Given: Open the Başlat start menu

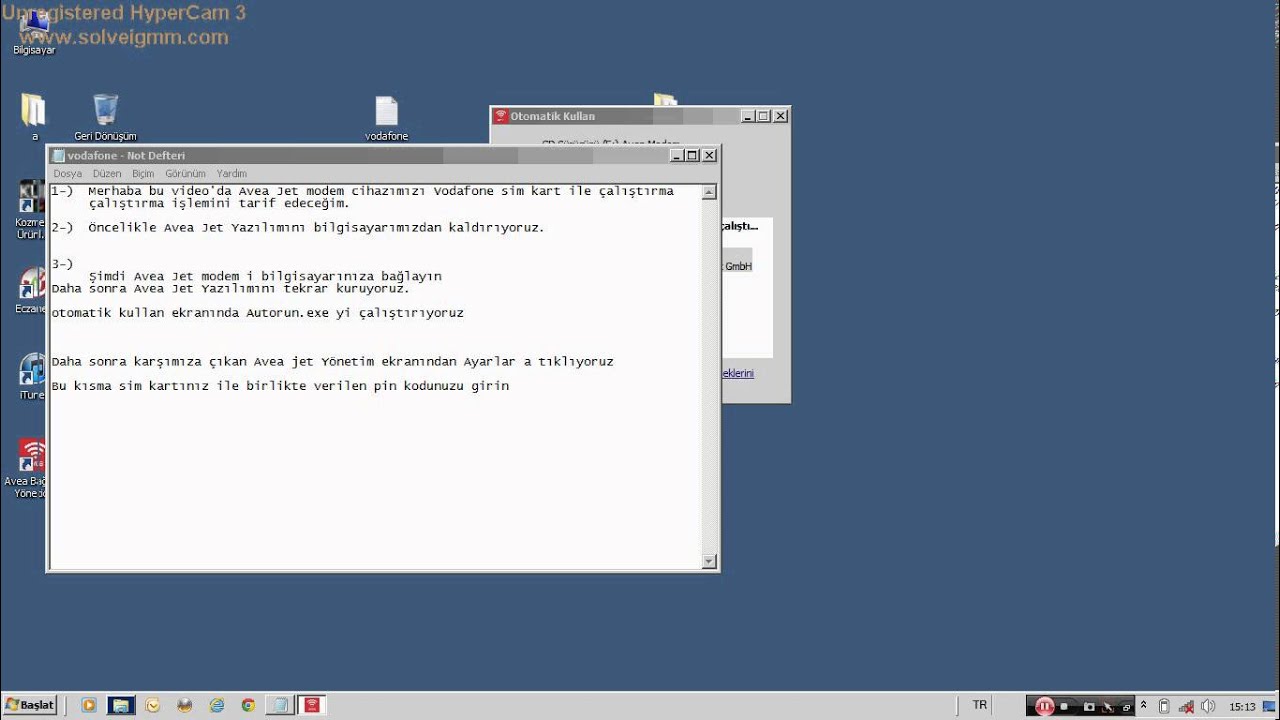Looking at the screenshot, I should (x=29, y=705).
